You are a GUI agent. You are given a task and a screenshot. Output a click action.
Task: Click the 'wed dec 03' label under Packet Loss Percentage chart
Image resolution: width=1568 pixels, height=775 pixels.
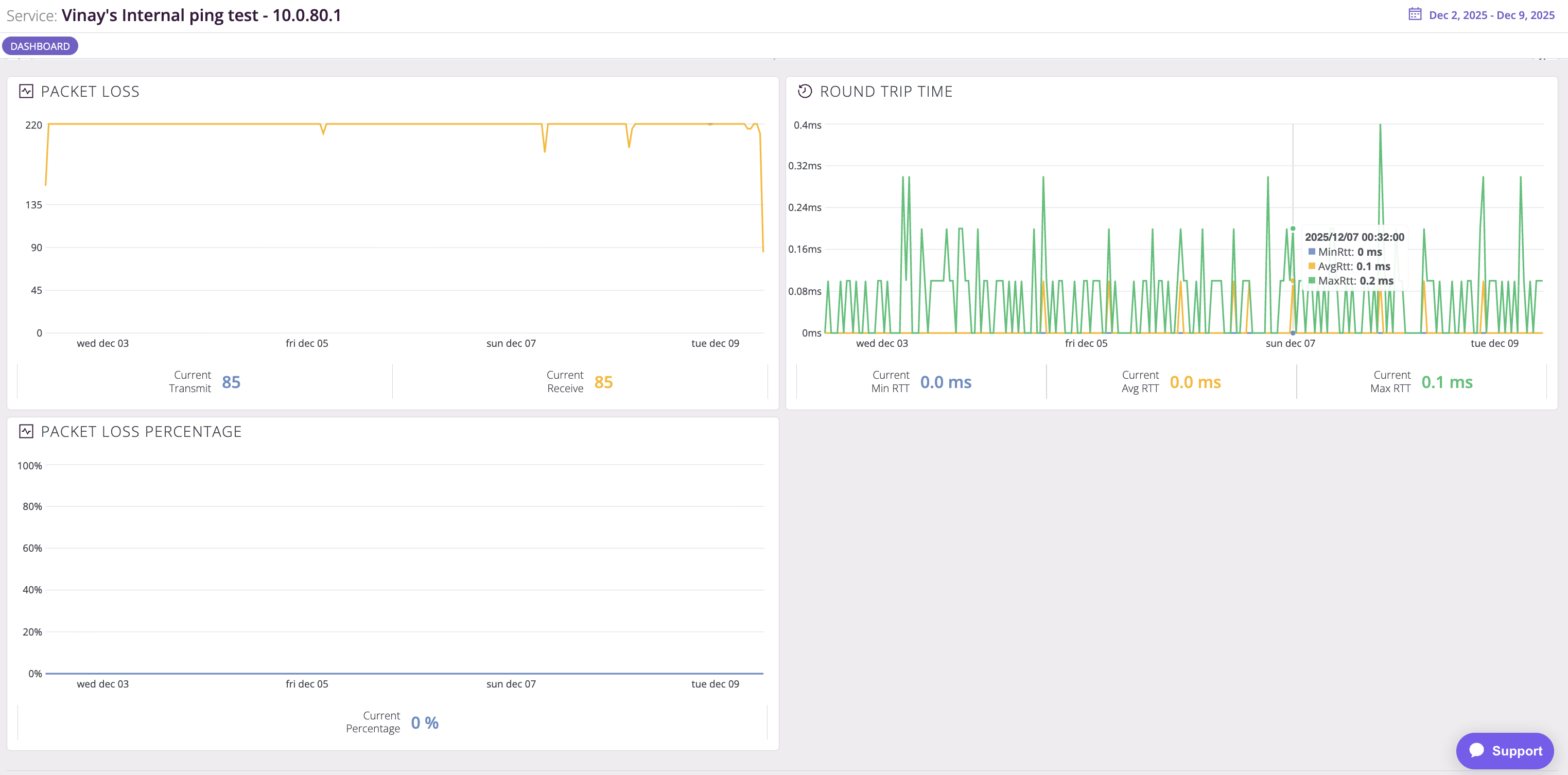pos(103,684)
